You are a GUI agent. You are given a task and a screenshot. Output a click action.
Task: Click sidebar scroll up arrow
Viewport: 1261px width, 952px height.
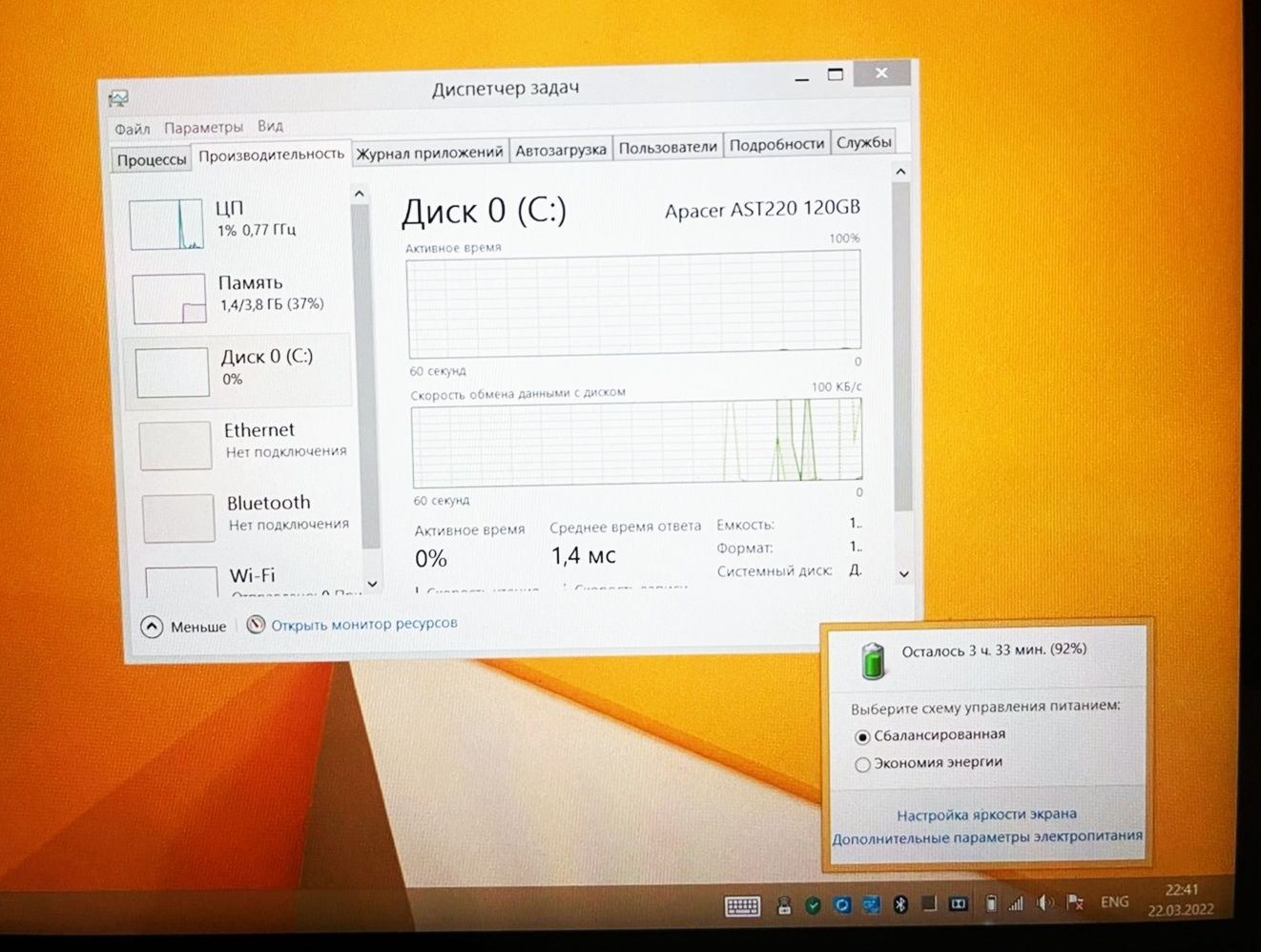[360, 194]
